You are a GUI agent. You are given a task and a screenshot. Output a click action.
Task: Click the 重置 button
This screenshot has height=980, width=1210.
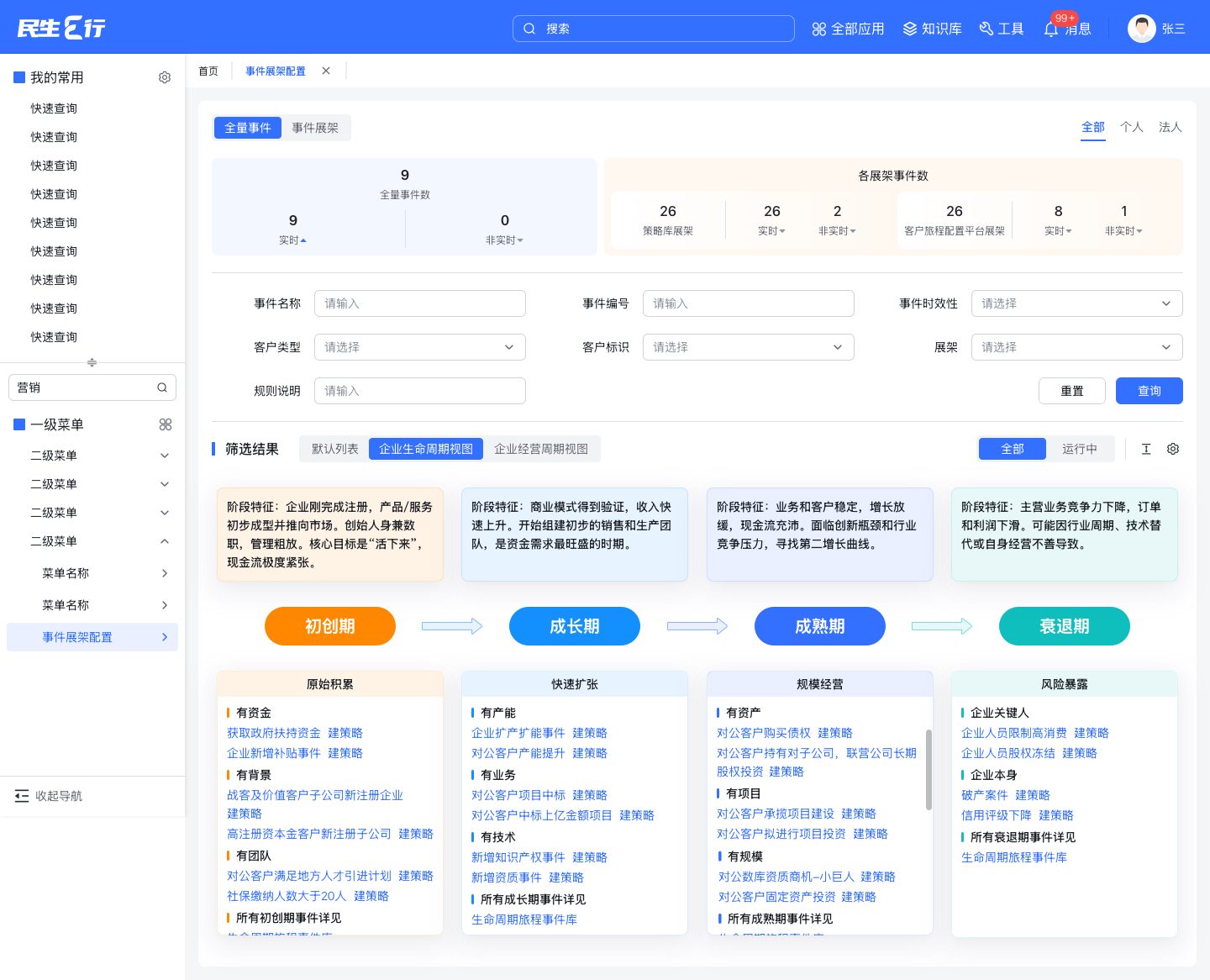[1072, 391]
